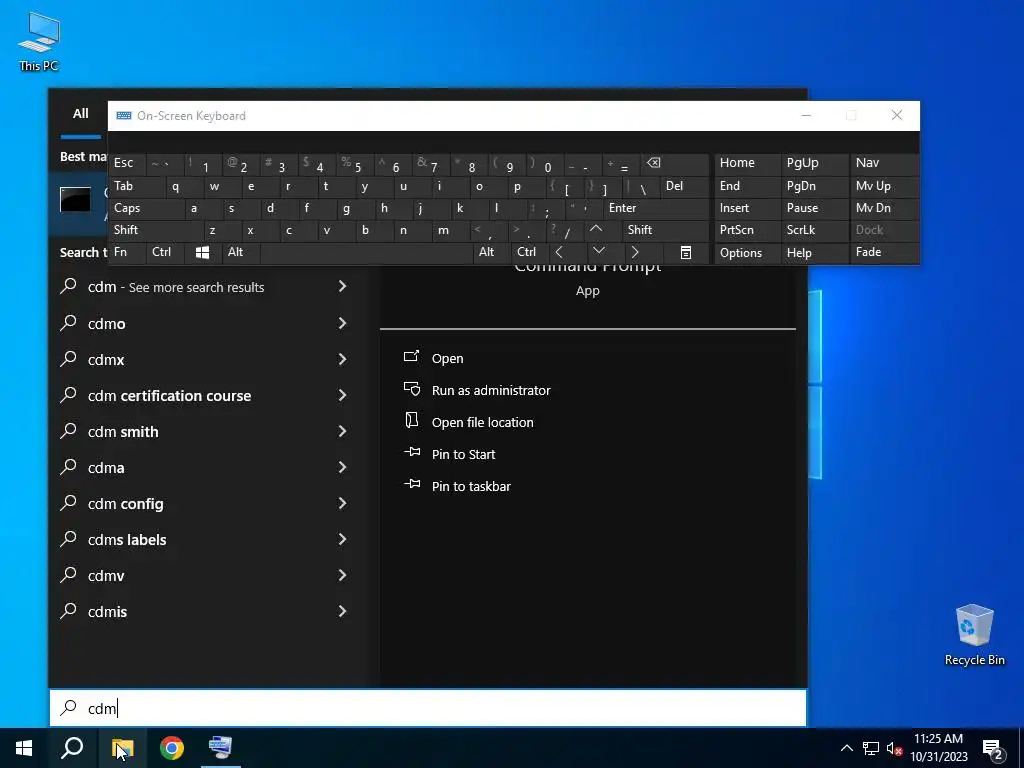Viewport: 1024px width, 768px height.
Task: Toggle the left Ctrl key
Action: (165, 253)
